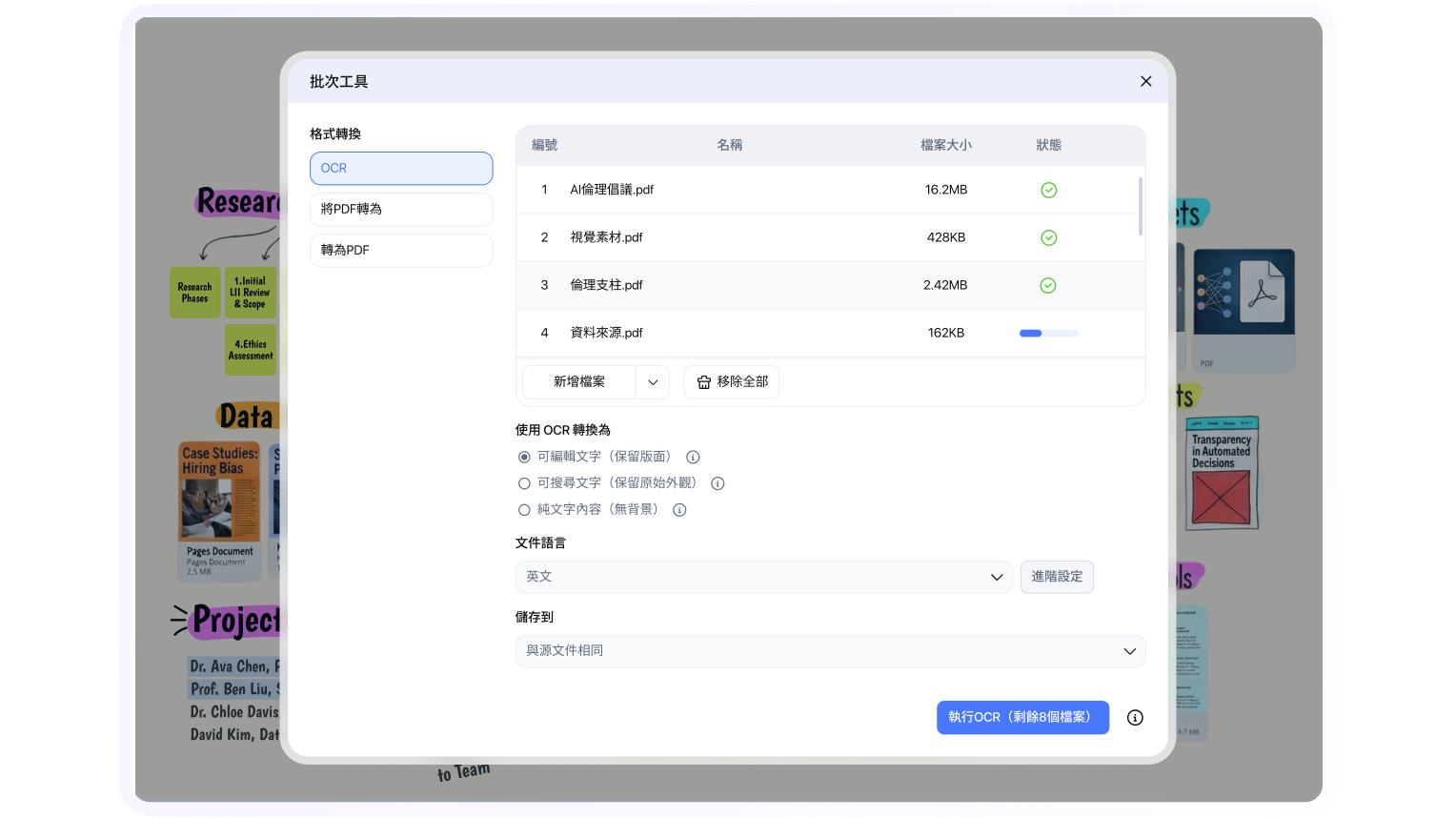Click the green check for AI倫理倡議.pdf
The height and width of the screenshot is (818, 1456).
coord(1048,190)
